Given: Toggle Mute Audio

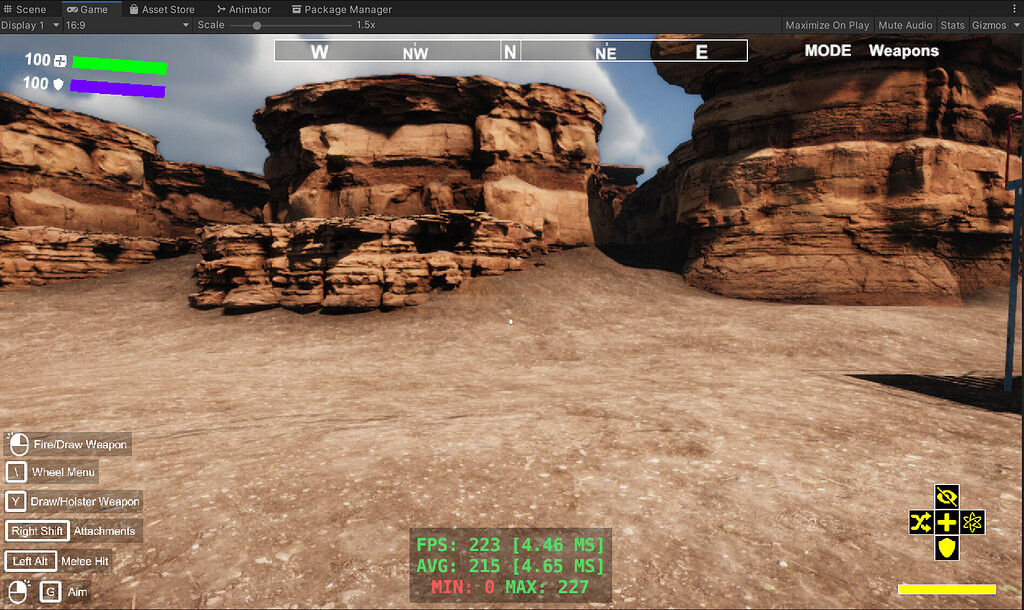Looking at the screenshot, I should point(905,25).
